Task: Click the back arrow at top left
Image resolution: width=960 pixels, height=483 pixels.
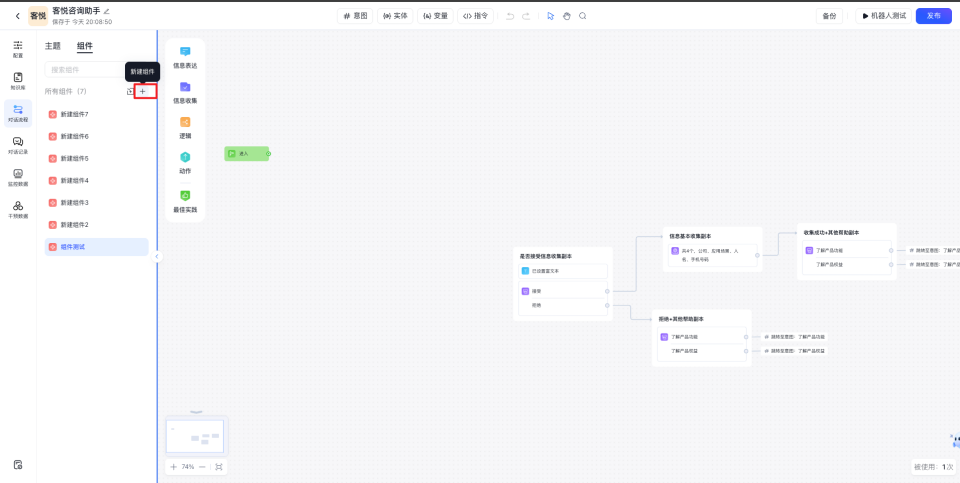Action: (x=17, y=16)
